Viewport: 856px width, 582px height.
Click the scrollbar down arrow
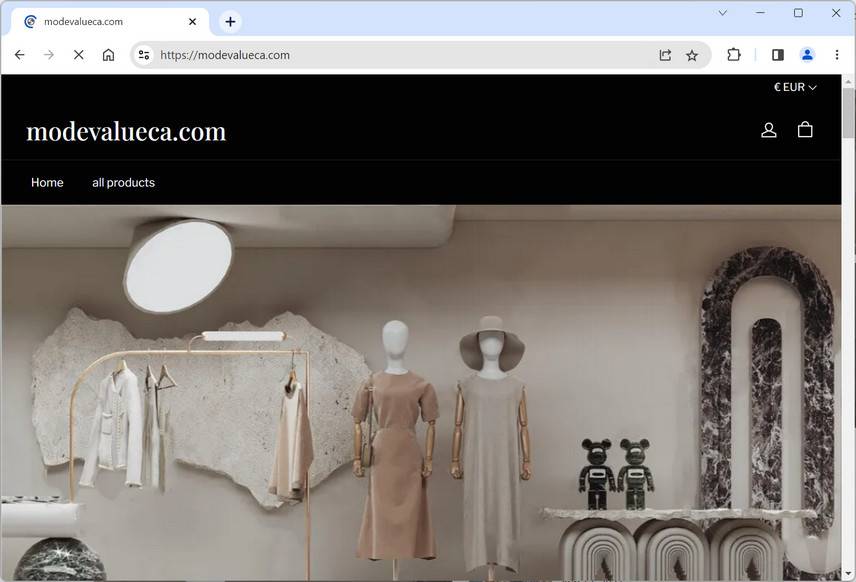point(848,574)
